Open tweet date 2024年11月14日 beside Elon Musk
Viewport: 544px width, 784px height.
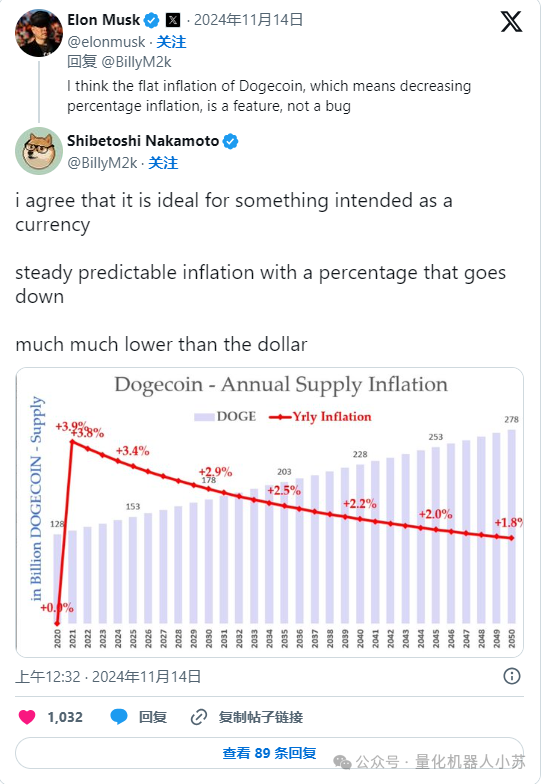point(248,20)
